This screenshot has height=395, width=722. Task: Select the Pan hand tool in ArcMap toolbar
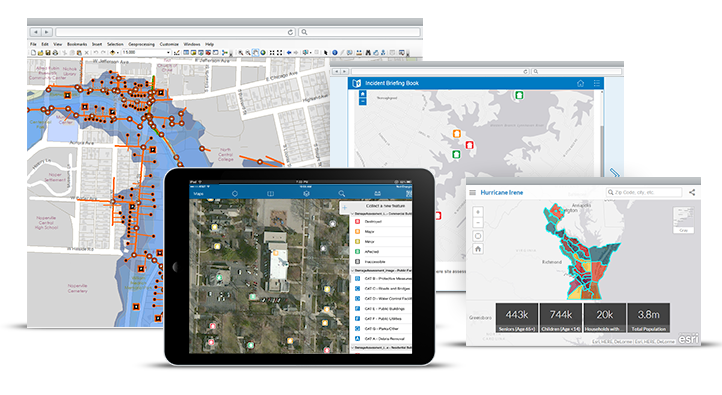(255, 52)
